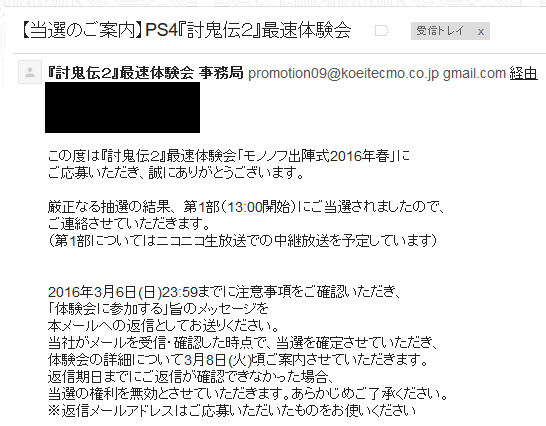Click the ご応募いただき、誠にありがとうございます line
This screenshot has width=546, height=426.
(x=176, y=173)
